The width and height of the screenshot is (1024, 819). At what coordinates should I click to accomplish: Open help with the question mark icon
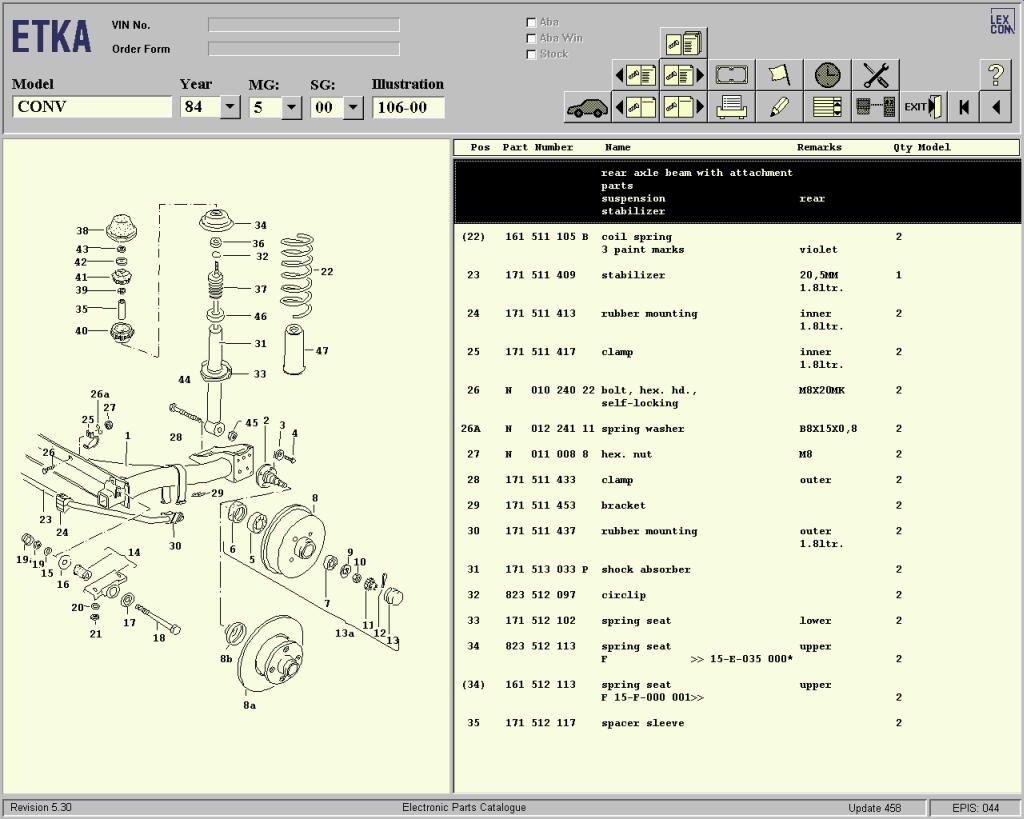[995, 75]
